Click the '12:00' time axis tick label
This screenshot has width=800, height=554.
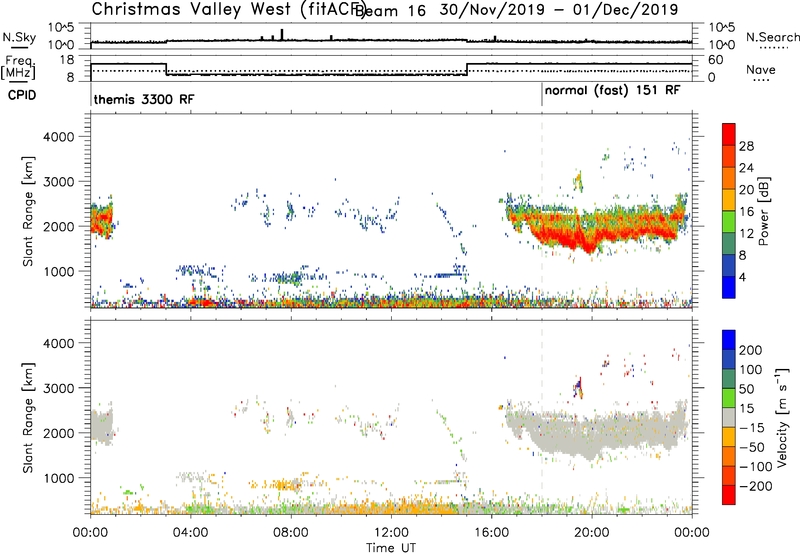(391, 533)
